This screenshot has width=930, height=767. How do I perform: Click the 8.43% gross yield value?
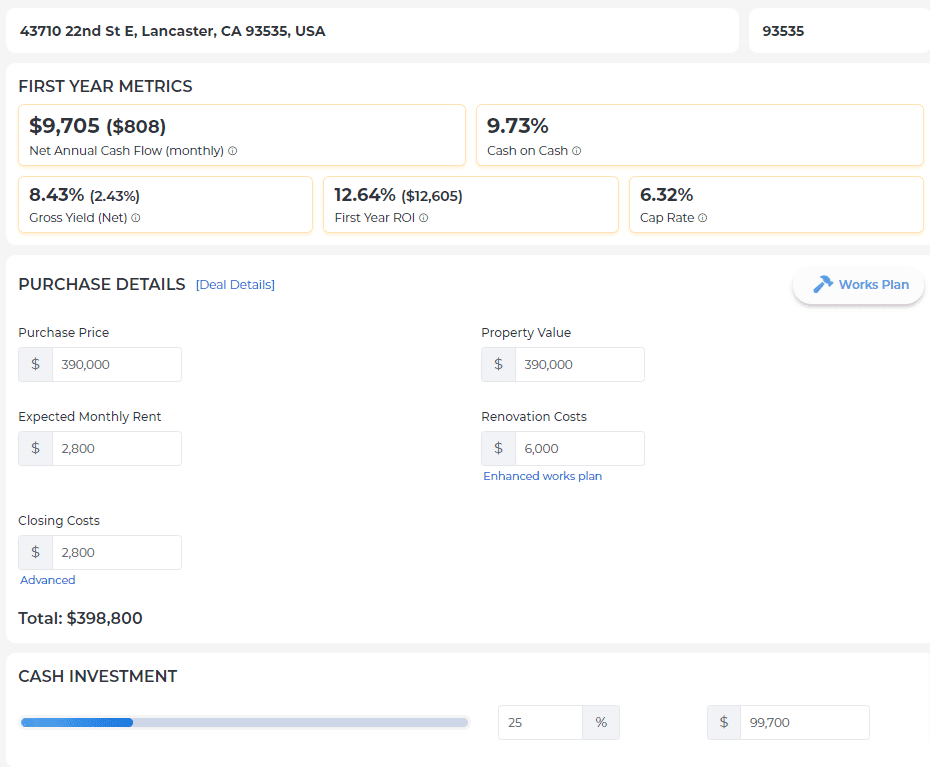[56, 195]
